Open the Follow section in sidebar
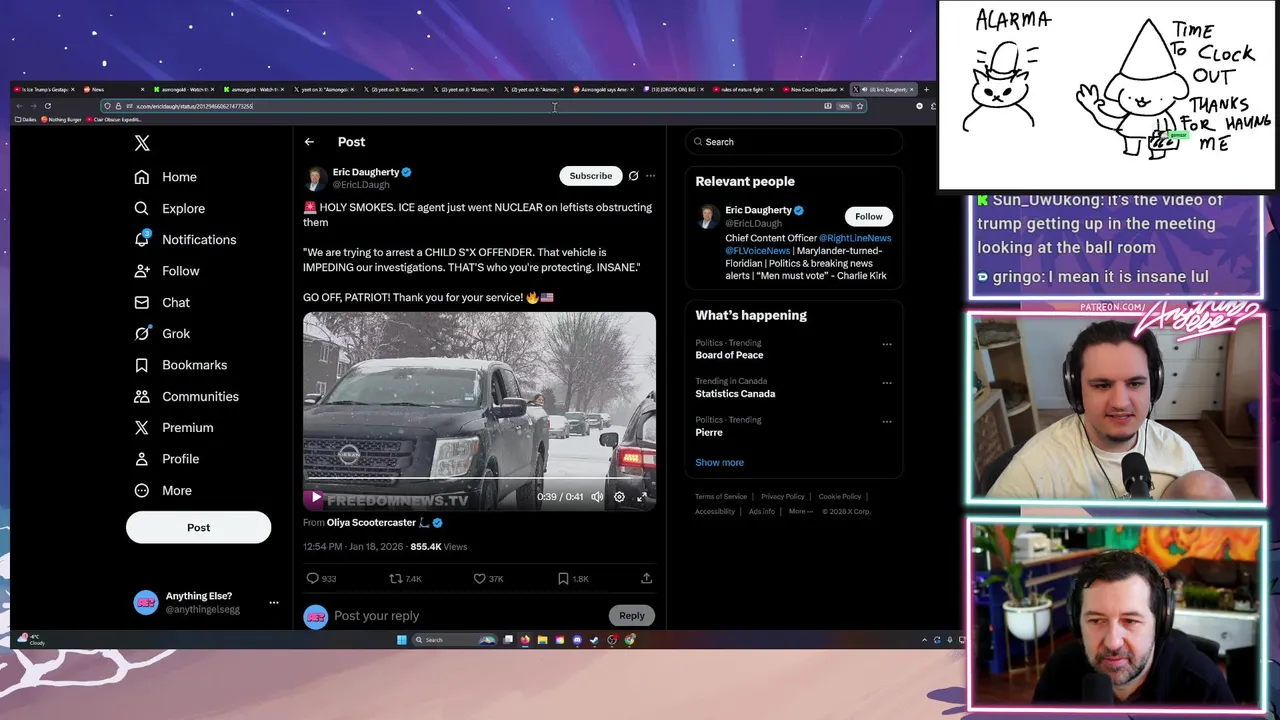Image resolution: width=1280 pixels, height=720 pixels. [x=167, y=271]
